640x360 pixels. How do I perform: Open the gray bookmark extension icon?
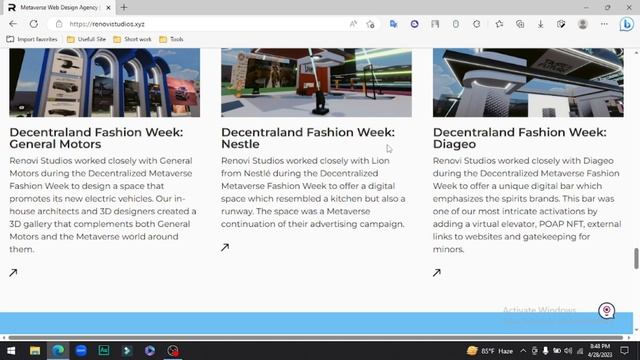[435, 24]
